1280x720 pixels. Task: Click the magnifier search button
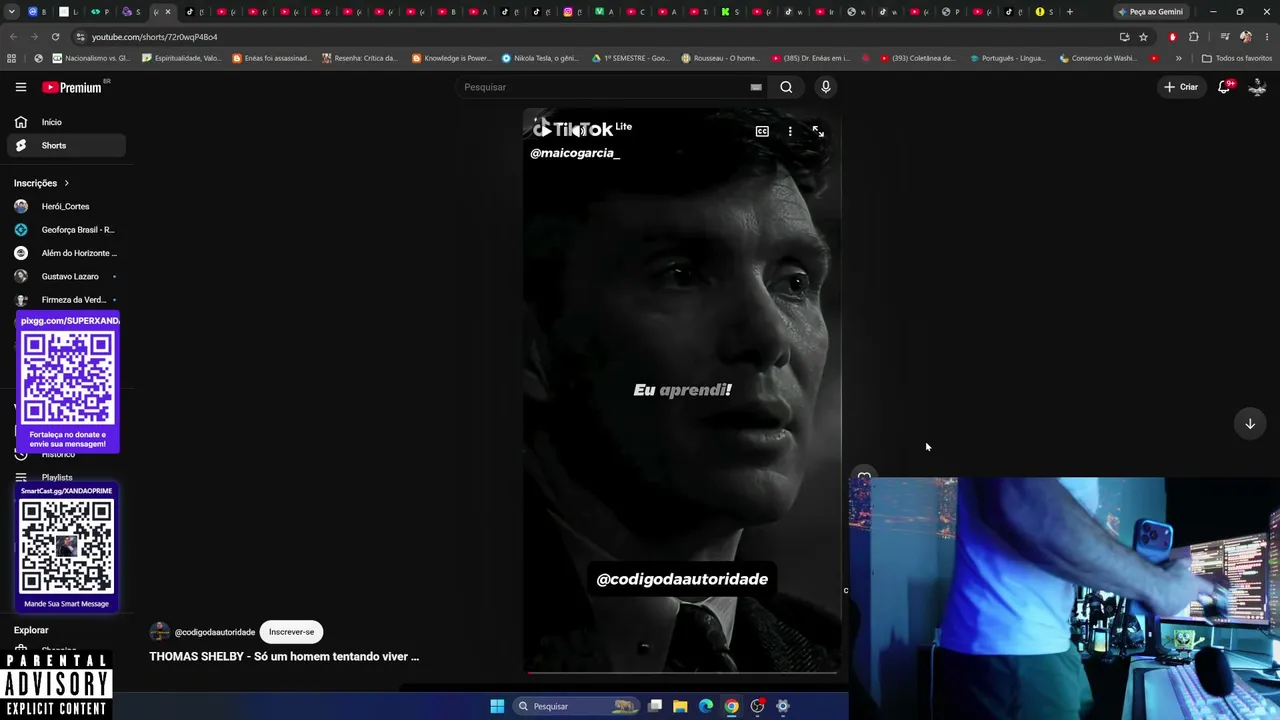point(786,87)
